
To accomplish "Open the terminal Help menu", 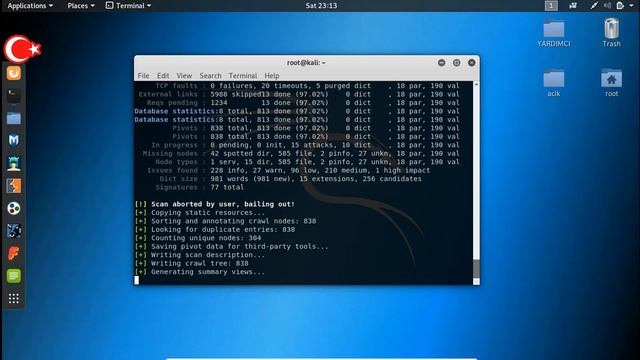I will tap(271, 76).
